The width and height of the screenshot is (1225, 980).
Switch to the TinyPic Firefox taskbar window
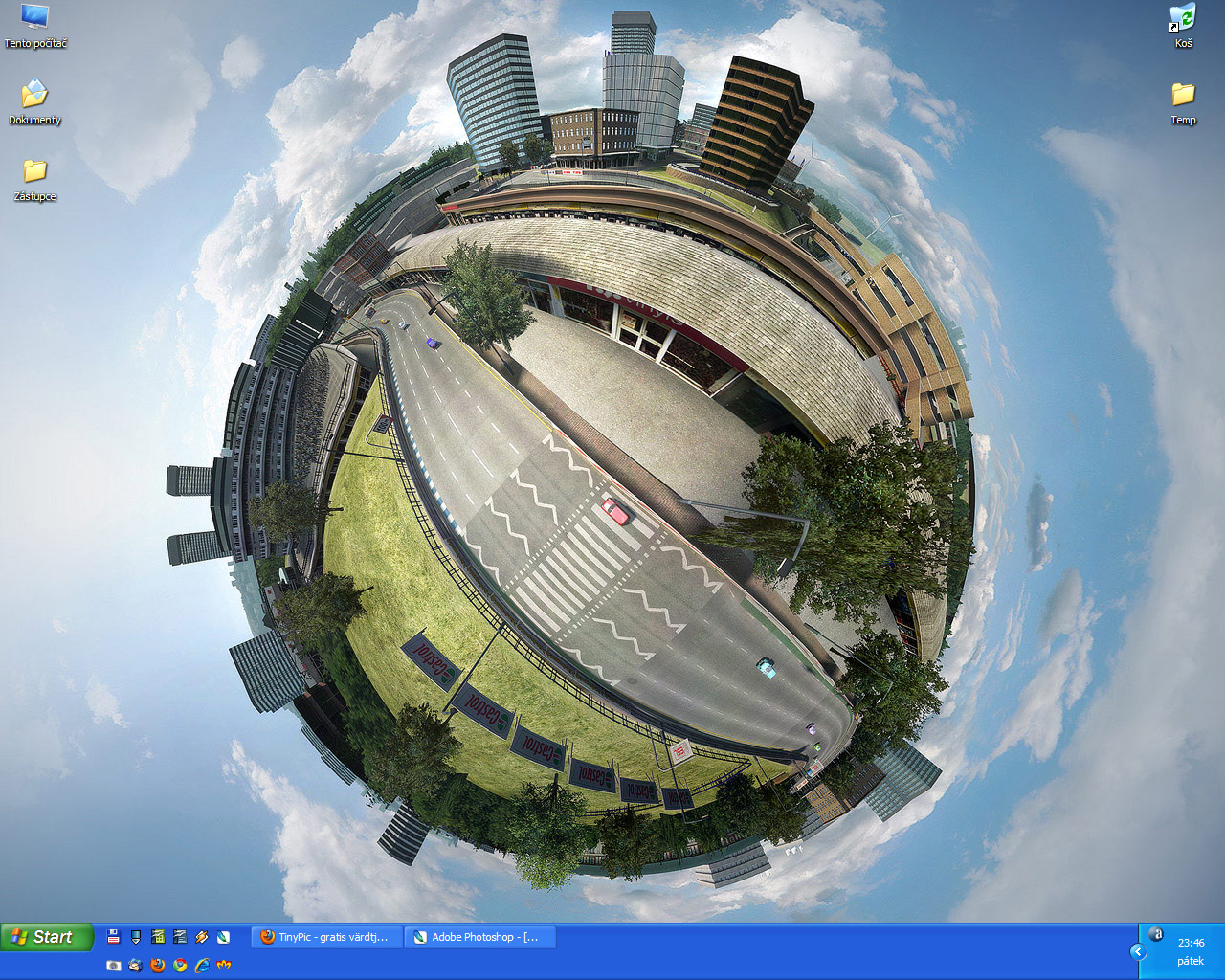[x=325, y=937]
